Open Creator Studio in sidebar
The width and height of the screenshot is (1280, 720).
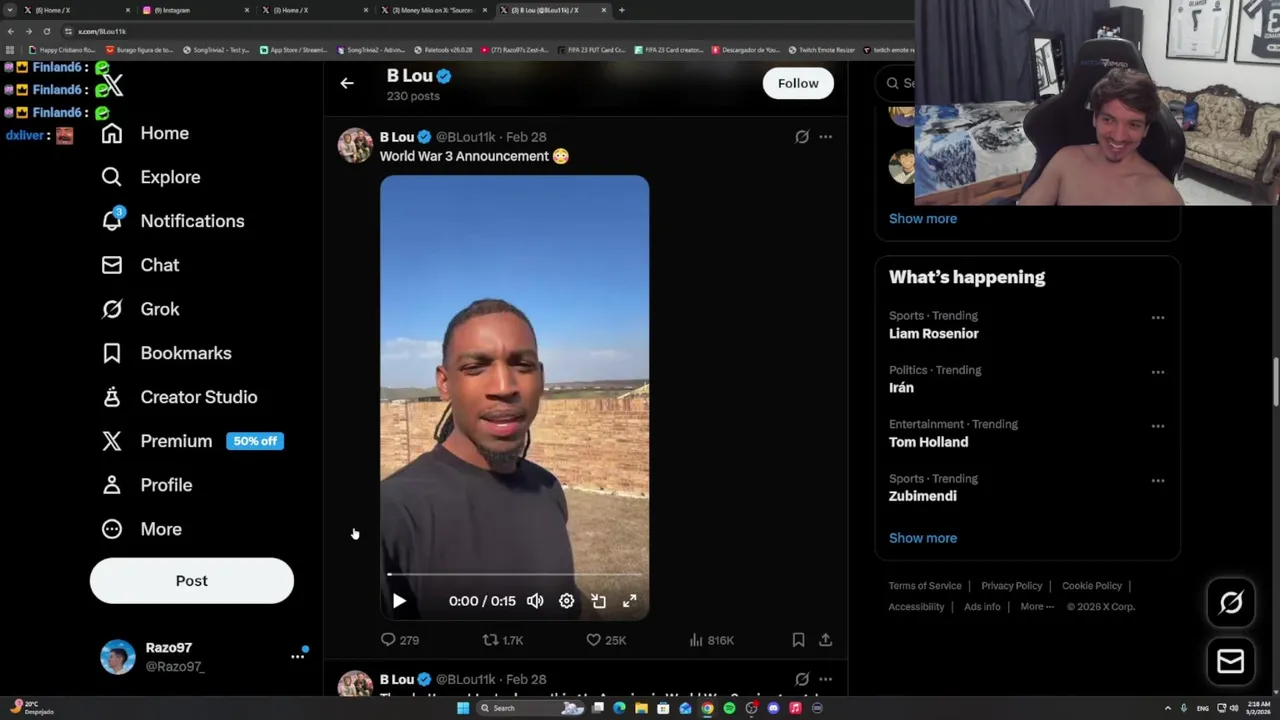coord(179,397)
